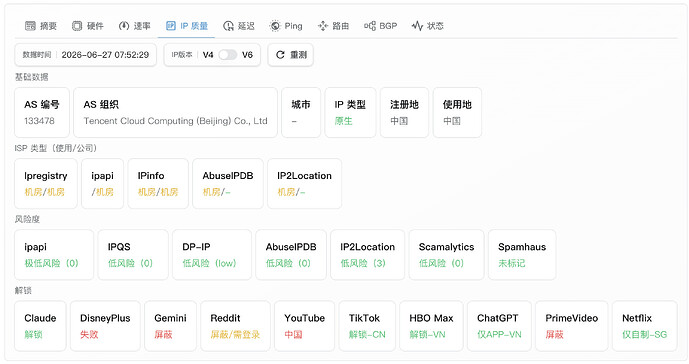
Task: Click the YouTube 中国 card
Action: pyautogui.click(x=305, y=326)
